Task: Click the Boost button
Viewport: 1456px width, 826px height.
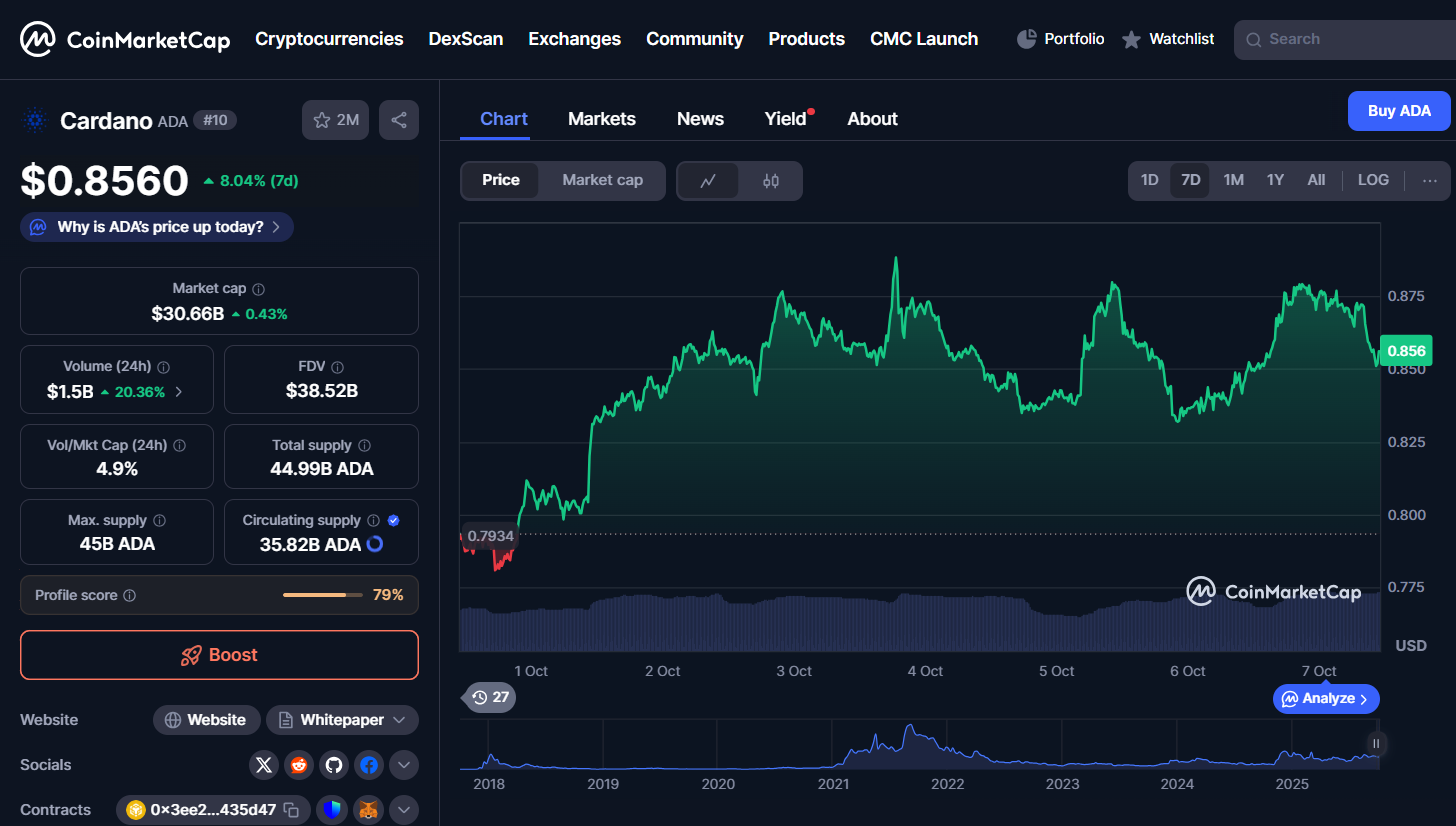Action: click(x=219, y=655)
